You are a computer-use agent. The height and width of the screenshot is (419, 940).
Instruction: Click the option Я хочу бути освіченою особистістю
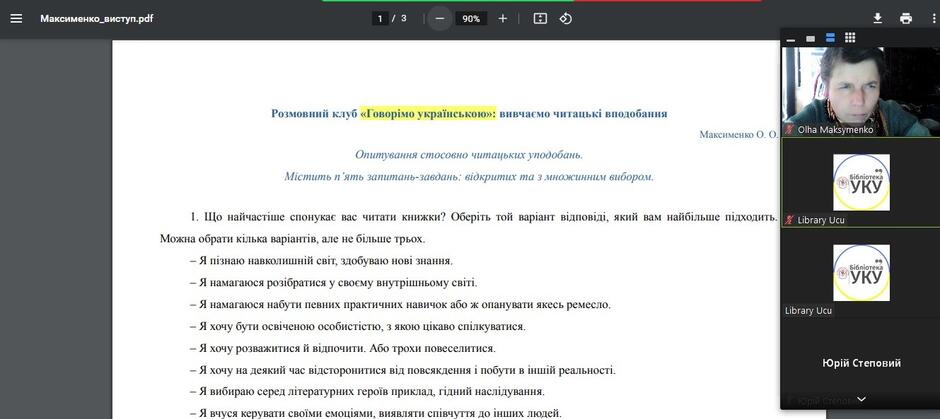tap(358, 327)
